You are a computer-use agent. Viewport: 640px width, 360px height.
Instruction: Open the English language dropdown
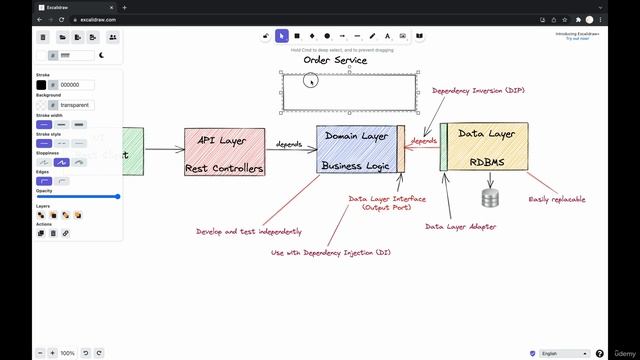point(564,353)
